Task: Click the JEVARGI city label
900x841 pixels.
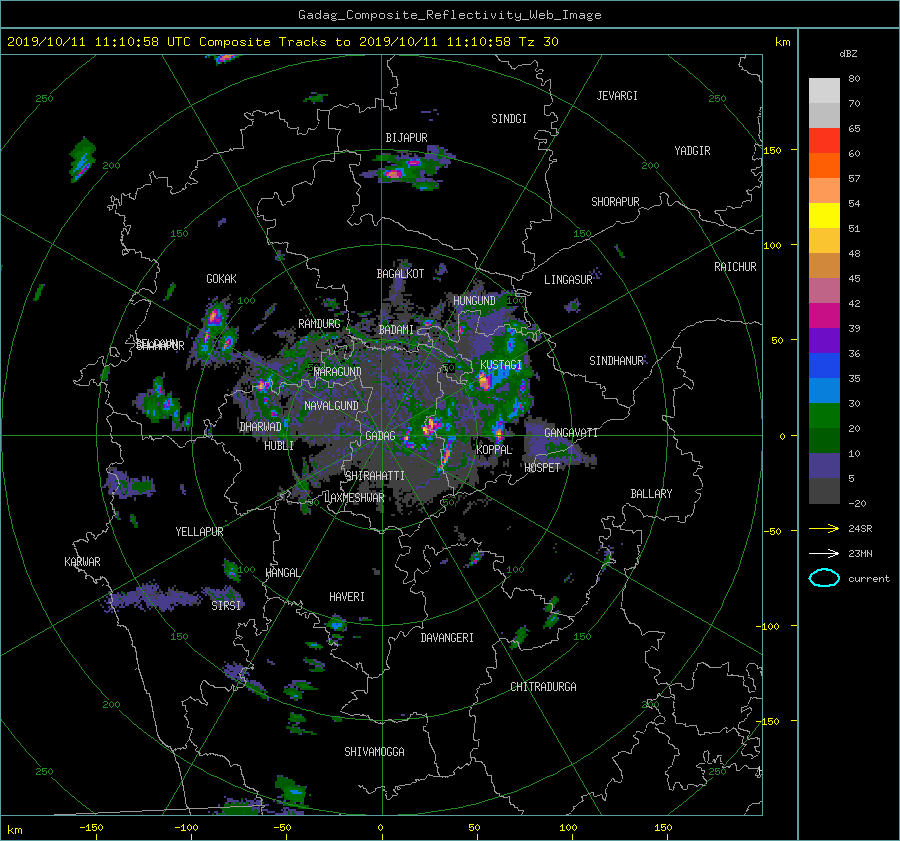Action: tap(617, 96)
